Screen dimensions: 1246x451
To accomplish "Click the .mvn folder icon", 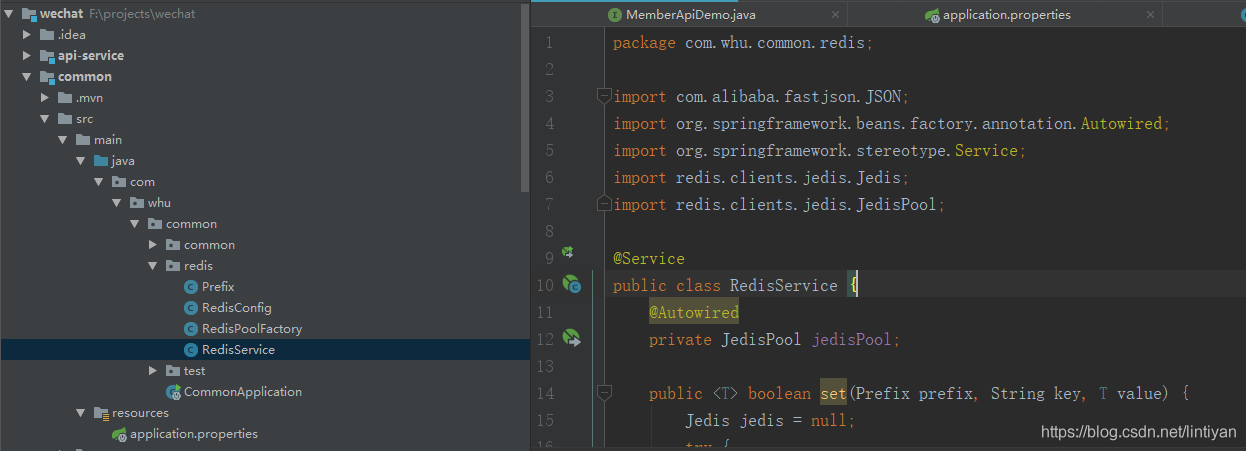I will 65,98.
